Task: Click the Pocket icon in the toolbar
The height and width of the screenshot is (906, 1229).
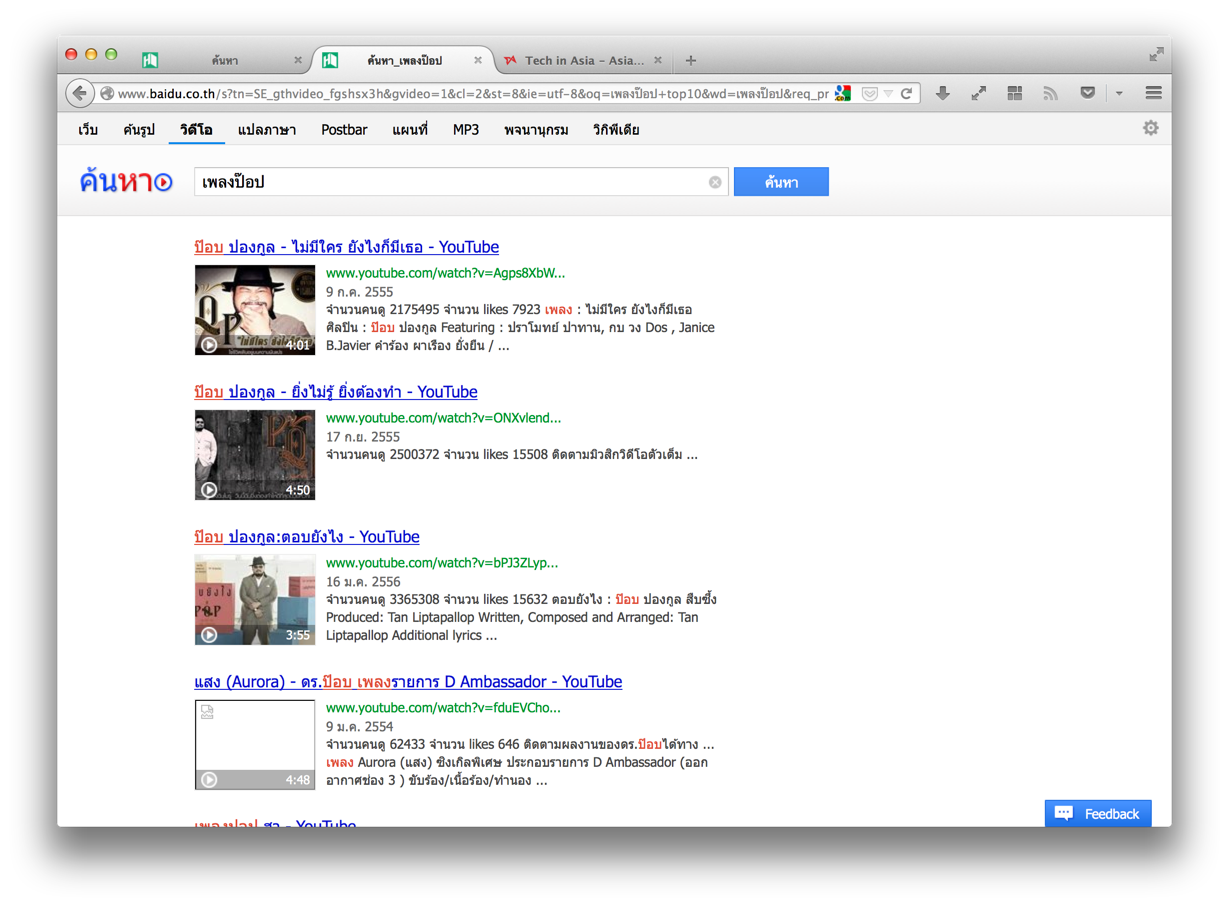Action: tap(1087, 93)
